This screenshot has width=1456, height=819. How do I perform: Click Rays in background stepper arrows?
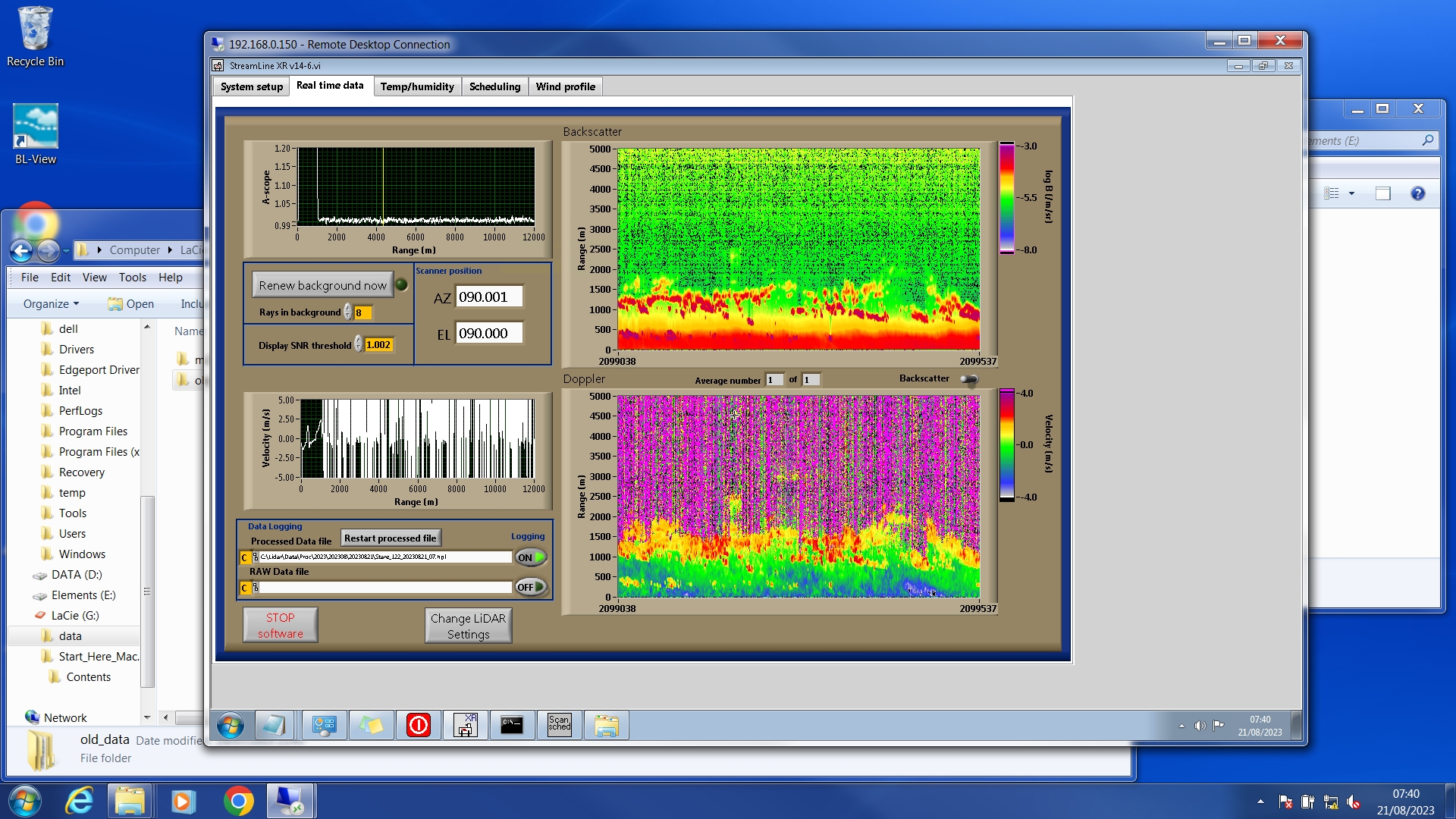tap(348, 312)
